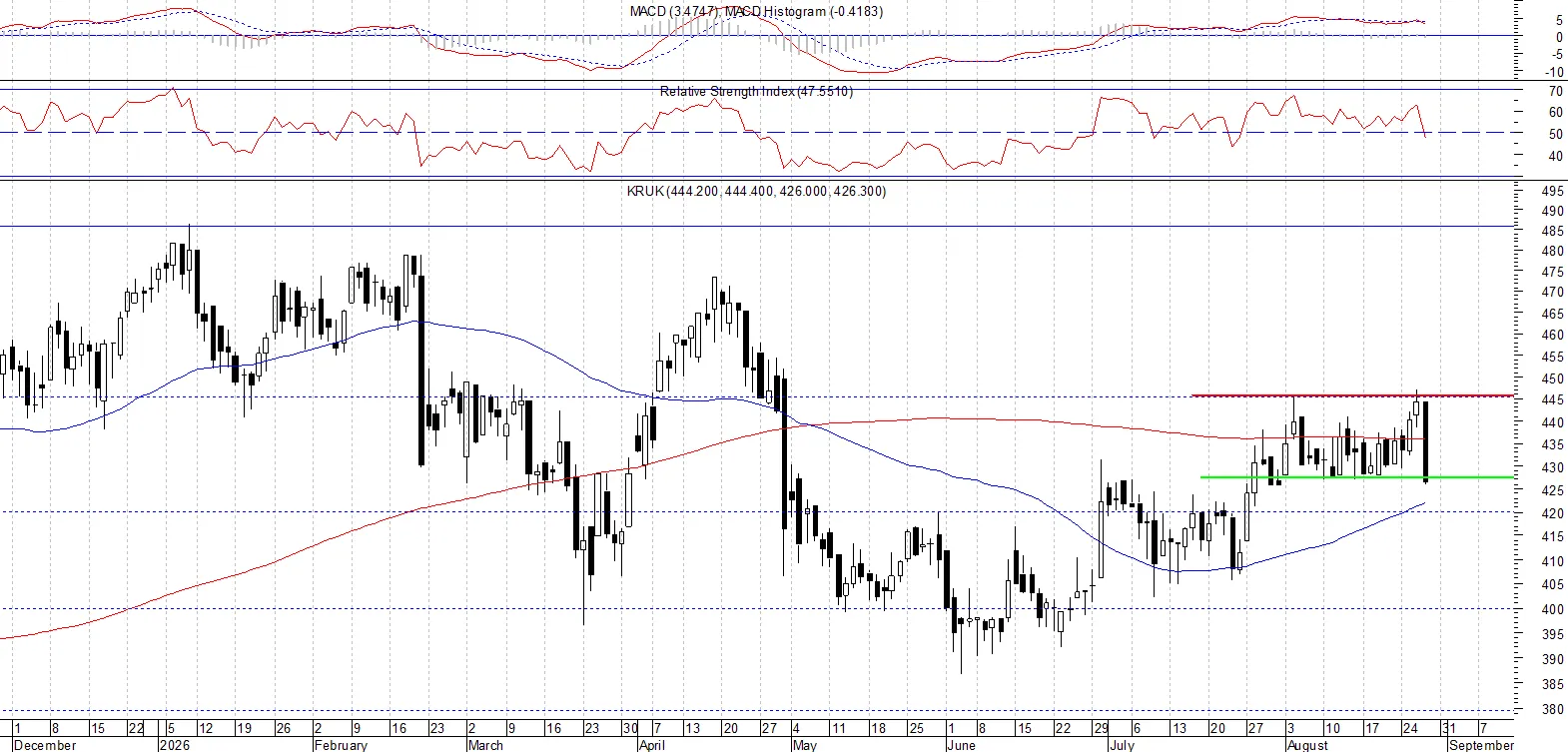Click the 2026 year label
1568x752 pixels.
click(175, 745)
